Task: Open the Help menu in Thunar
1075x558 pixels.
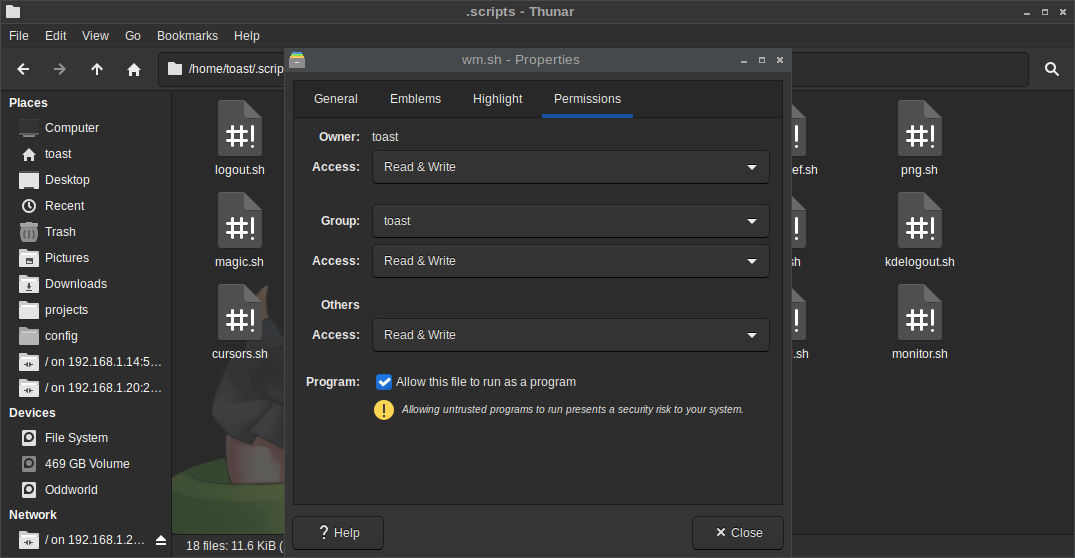Action: (247, 36)
